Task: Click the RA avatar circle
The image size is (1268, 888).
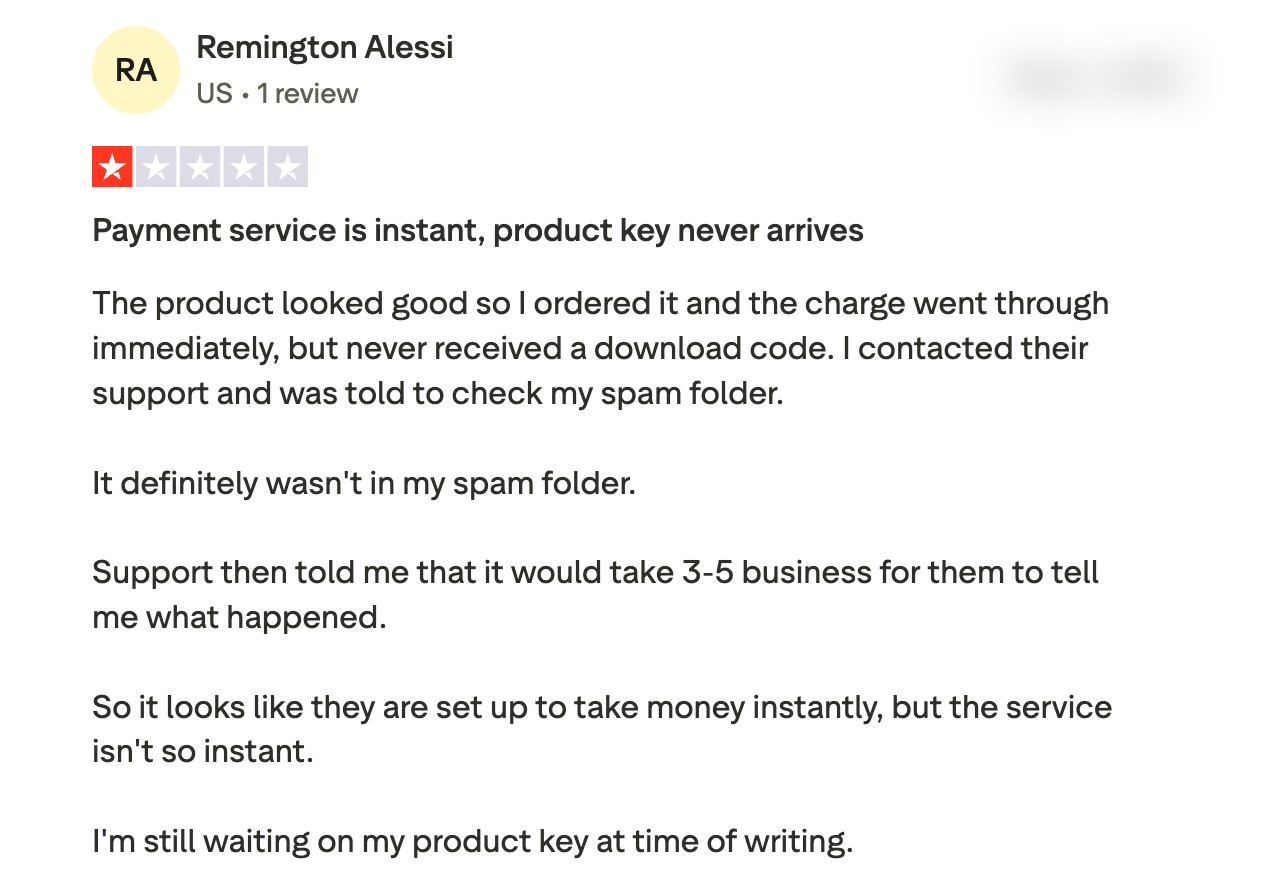Action: click(x=135, y=70)
